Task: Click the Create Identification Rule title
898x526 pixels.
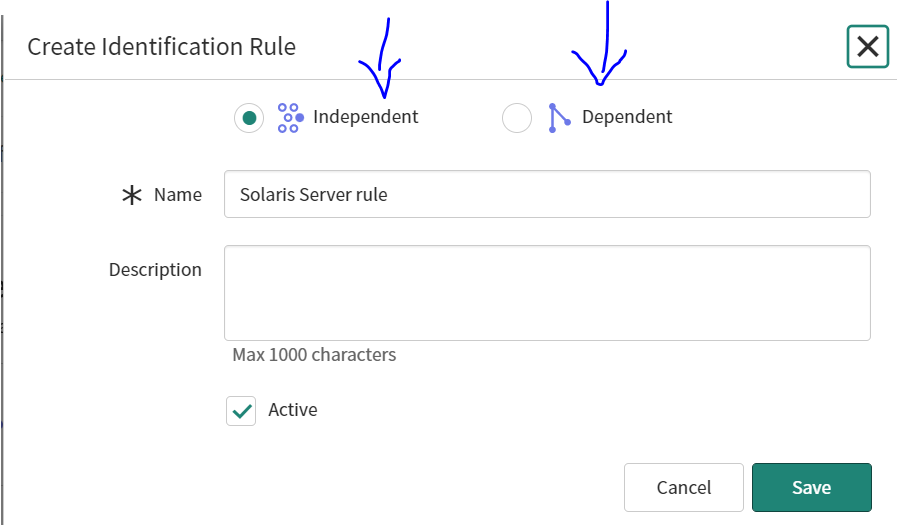Action: click(x=162, y=46)
